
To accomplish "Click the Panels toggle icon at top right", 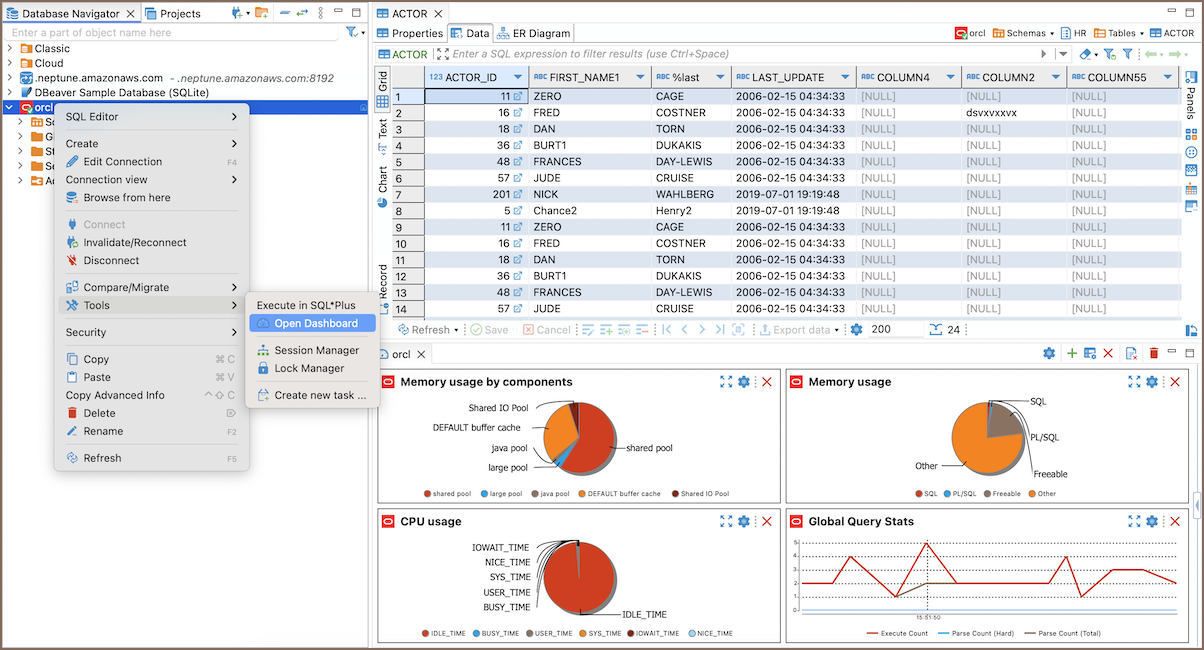I will click(1191, 76).
